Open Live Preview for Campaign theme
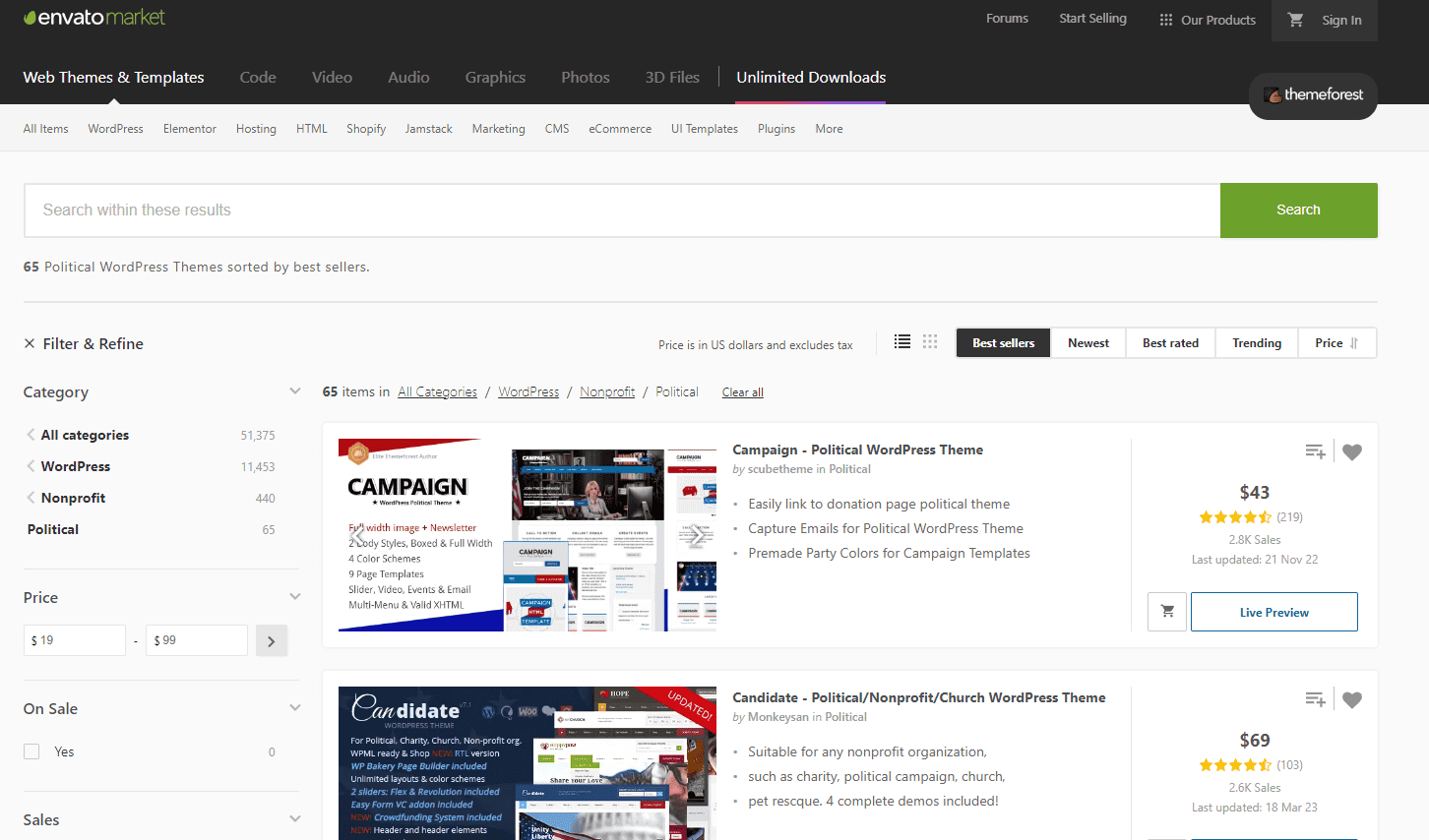This screenshot has width=1429, height=840. 1274,612
